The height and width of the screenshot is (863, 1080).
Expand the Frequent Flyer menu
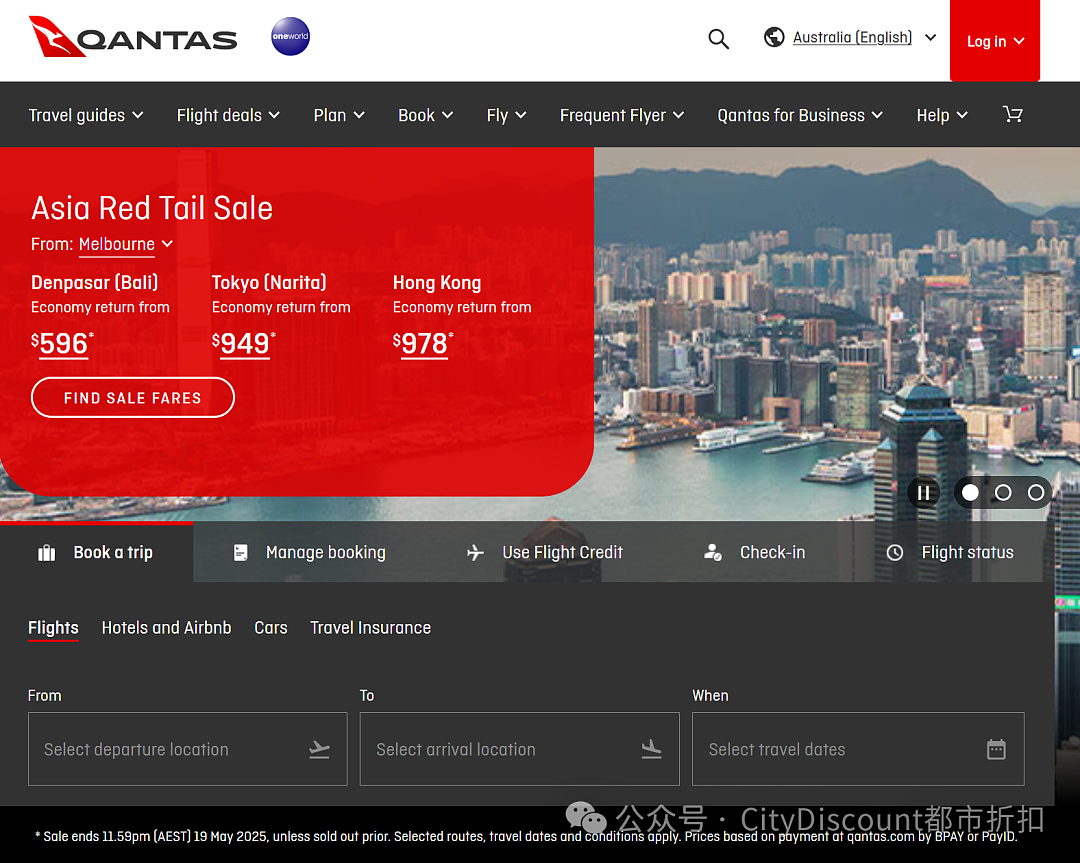pyautogui.click(x=622, y=115)
